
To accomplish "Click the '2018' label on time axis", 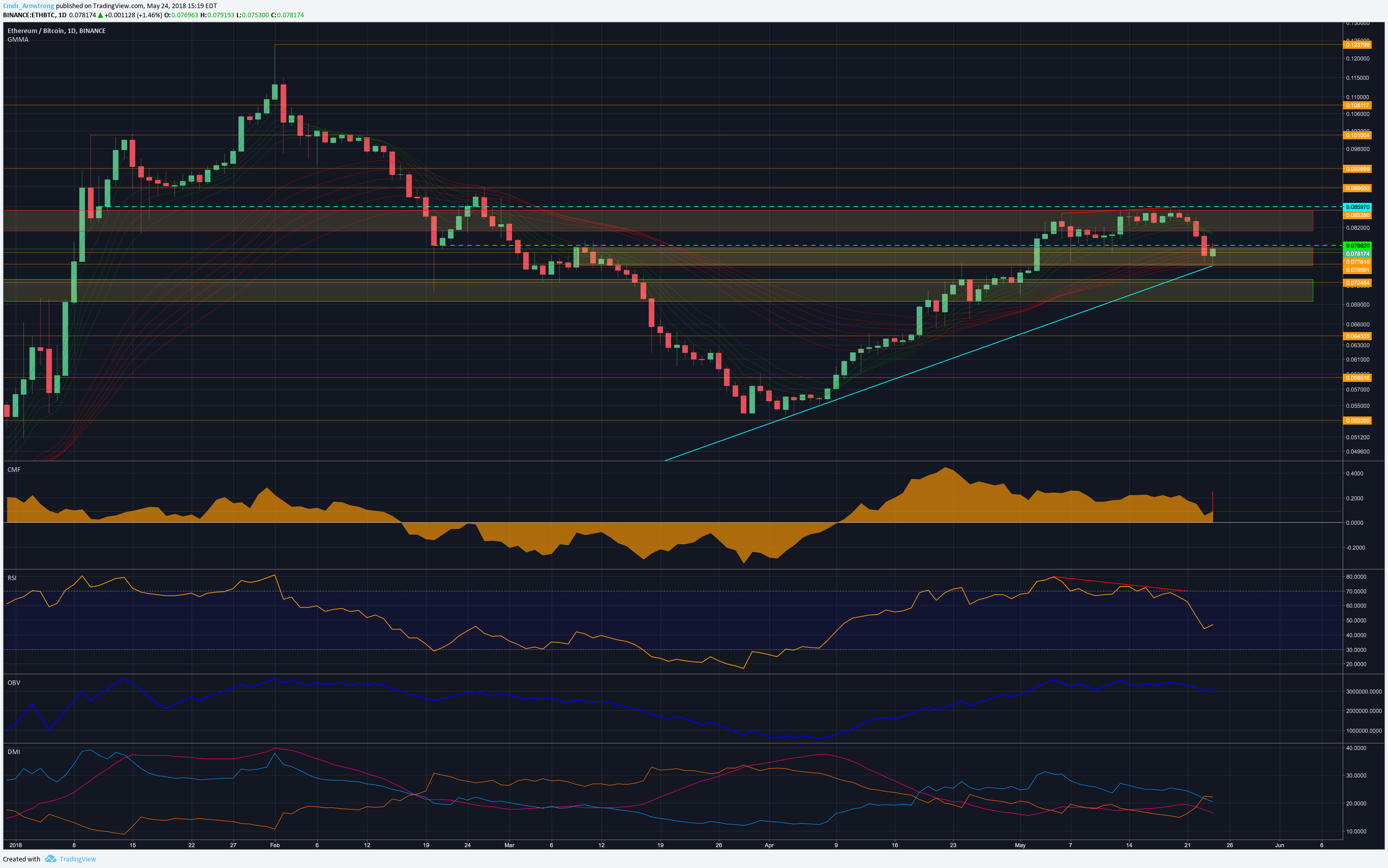I will click(15, 845).
